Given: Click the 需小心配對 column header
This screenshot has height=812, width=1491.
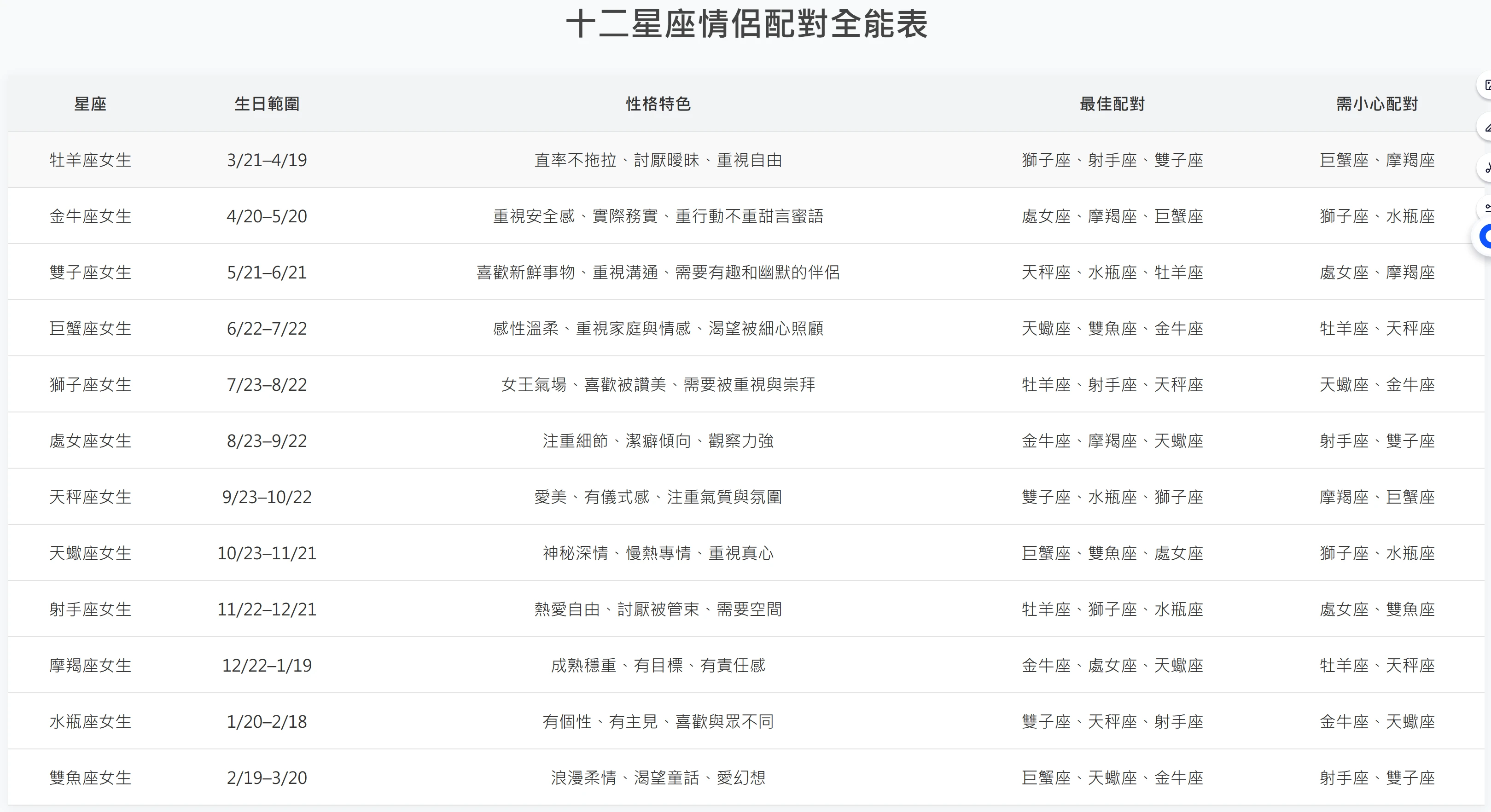Looking at the screenshot, I should tap(1376, 104).
